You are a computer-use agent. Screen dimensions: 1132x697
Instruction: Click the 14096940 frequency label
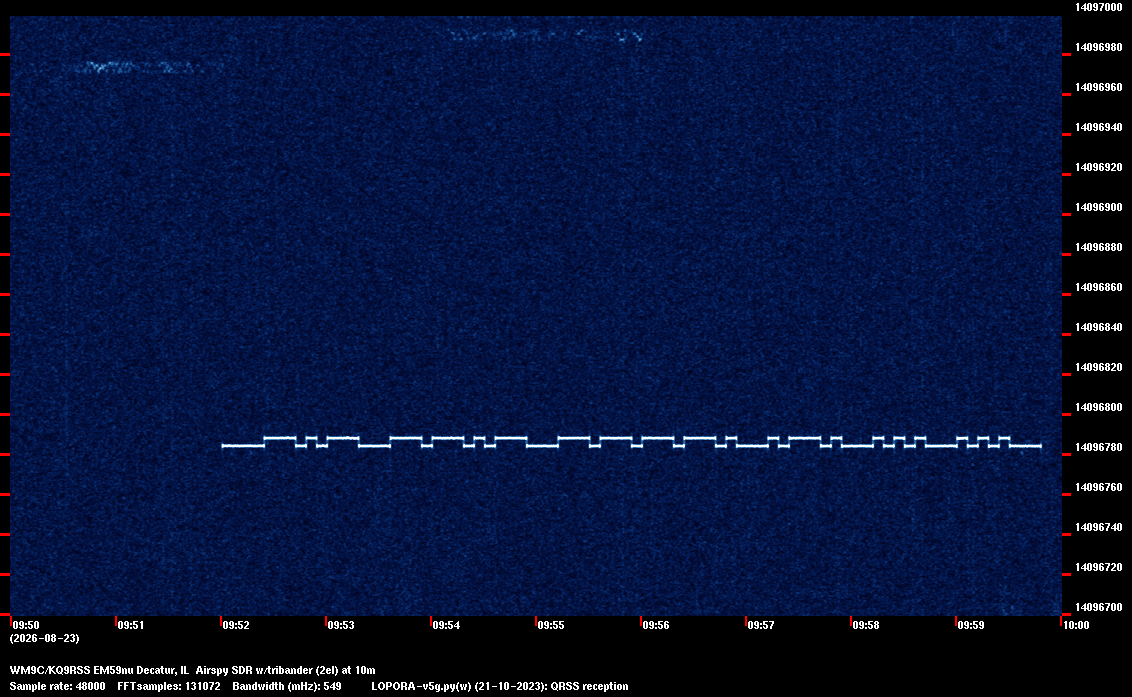tap(1098, 127)
